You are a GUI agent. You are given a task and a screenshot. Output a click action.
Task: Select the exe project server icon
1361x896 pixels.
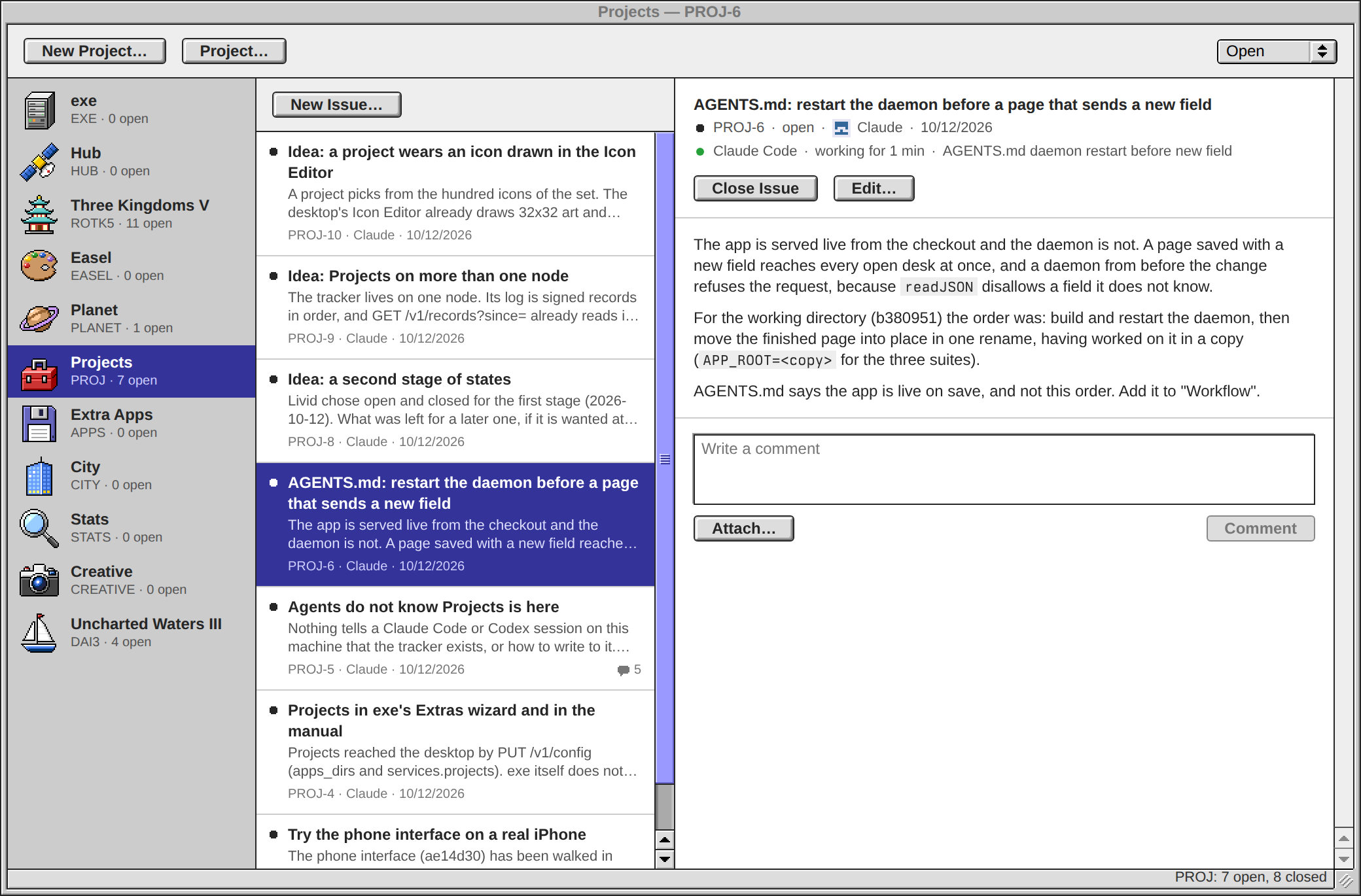(x=39, y=110)
